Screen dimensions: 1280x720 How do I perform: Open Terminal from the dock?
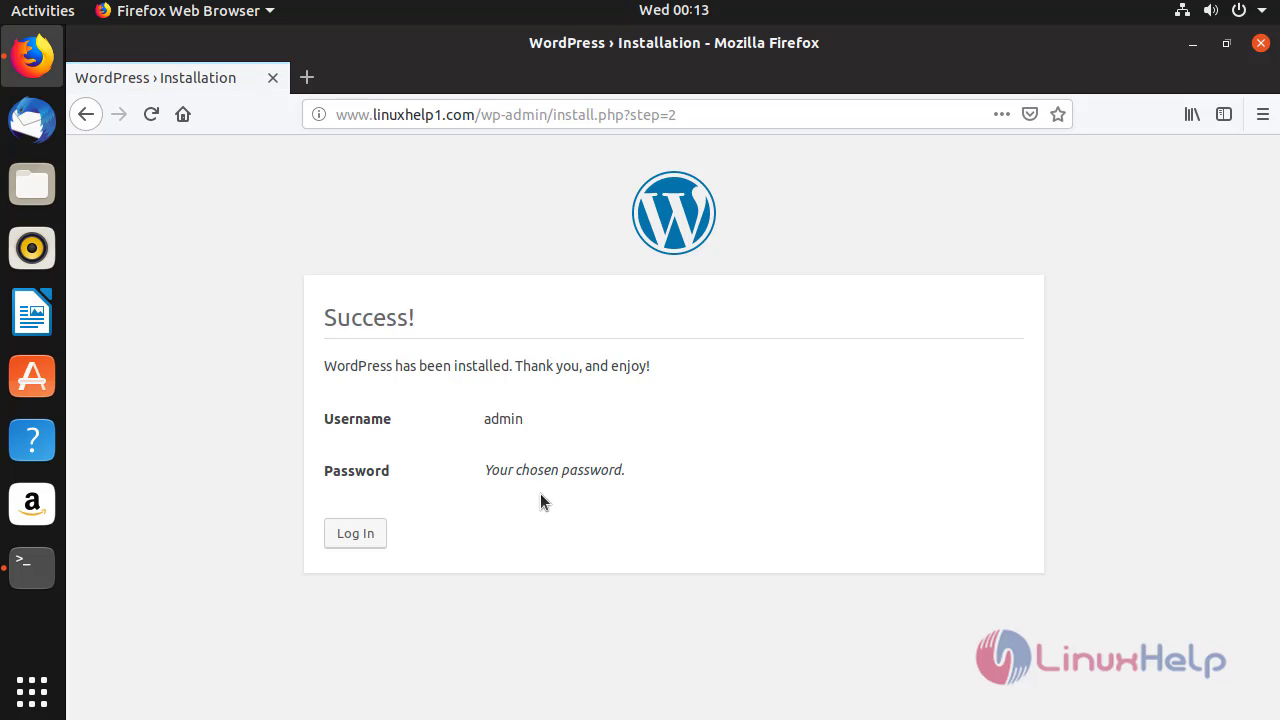point(32,568)
